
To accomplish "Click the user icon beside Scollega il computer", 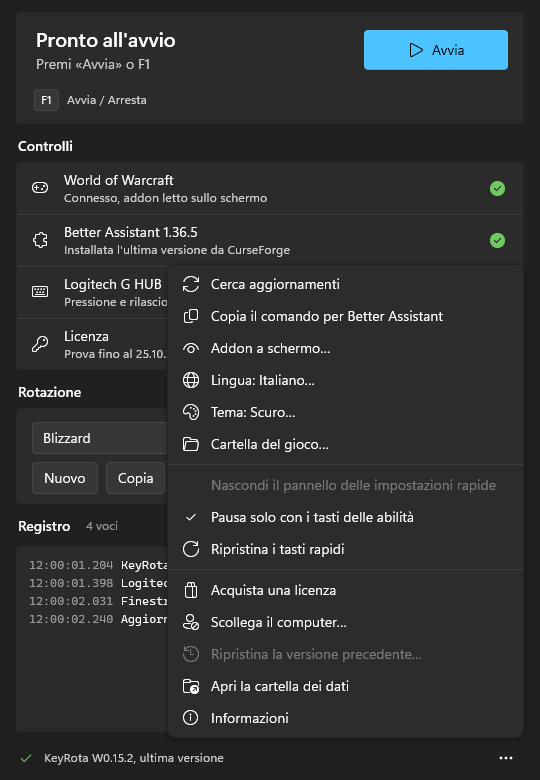I will coord(191,622).
